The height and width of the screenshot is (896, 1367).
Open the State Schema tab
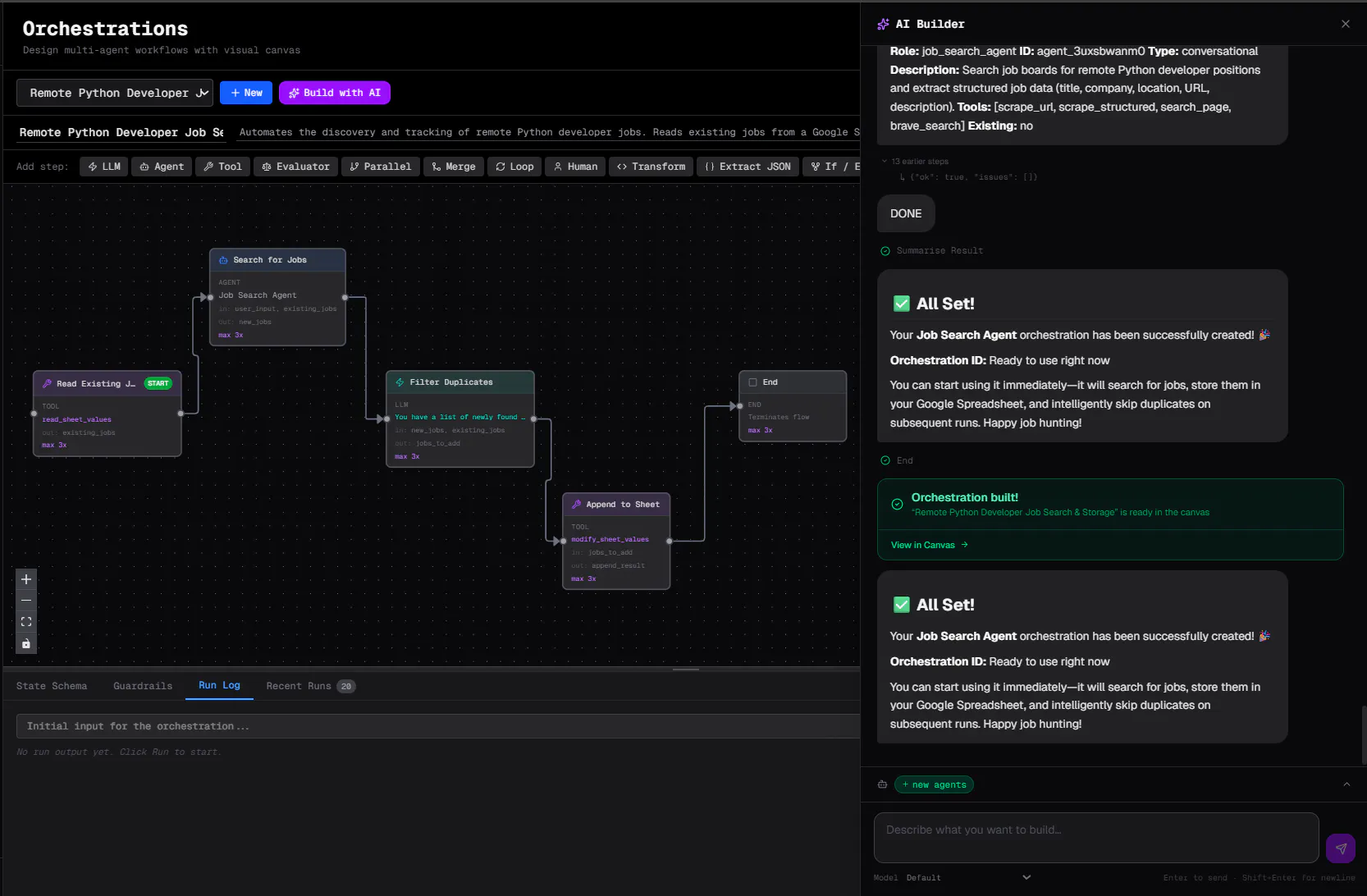(x=52, y=686)
